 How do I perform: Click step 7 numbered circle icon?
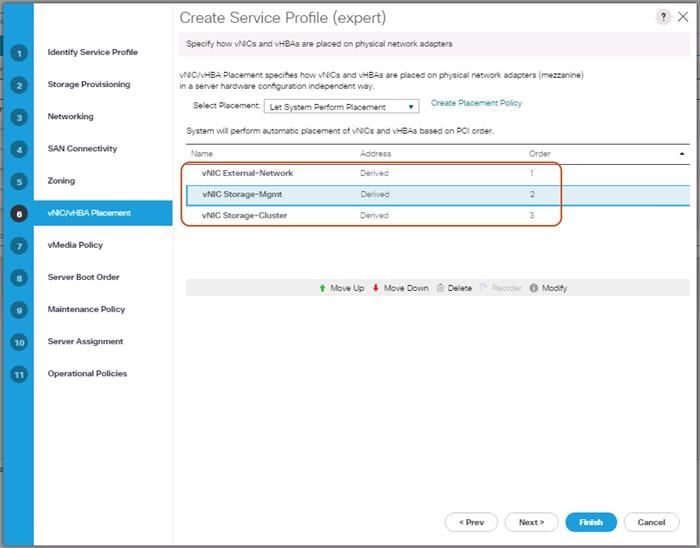pos(19,246)
